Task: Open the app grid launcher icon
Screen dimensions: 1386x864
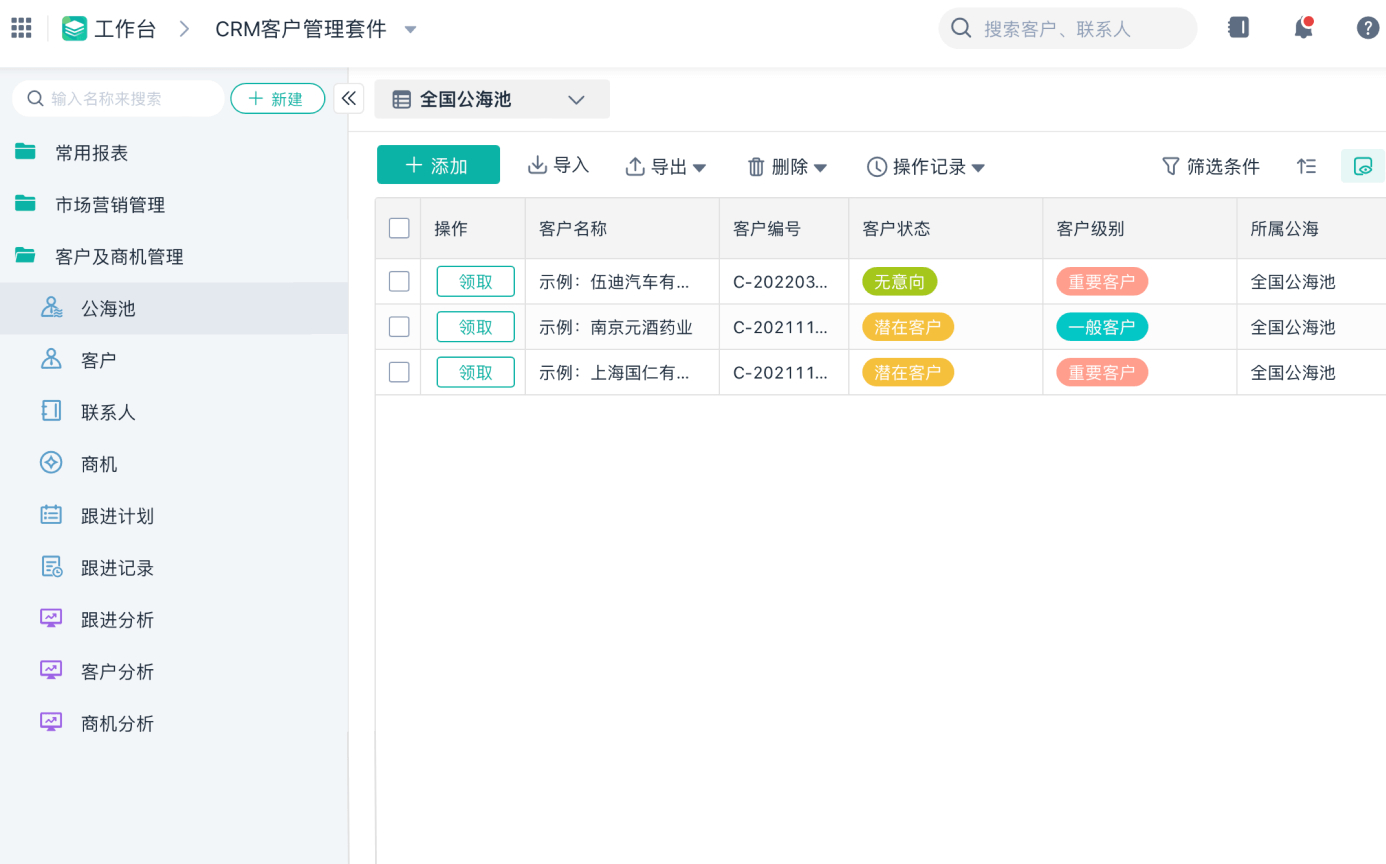Action: (x=21, y=28)
